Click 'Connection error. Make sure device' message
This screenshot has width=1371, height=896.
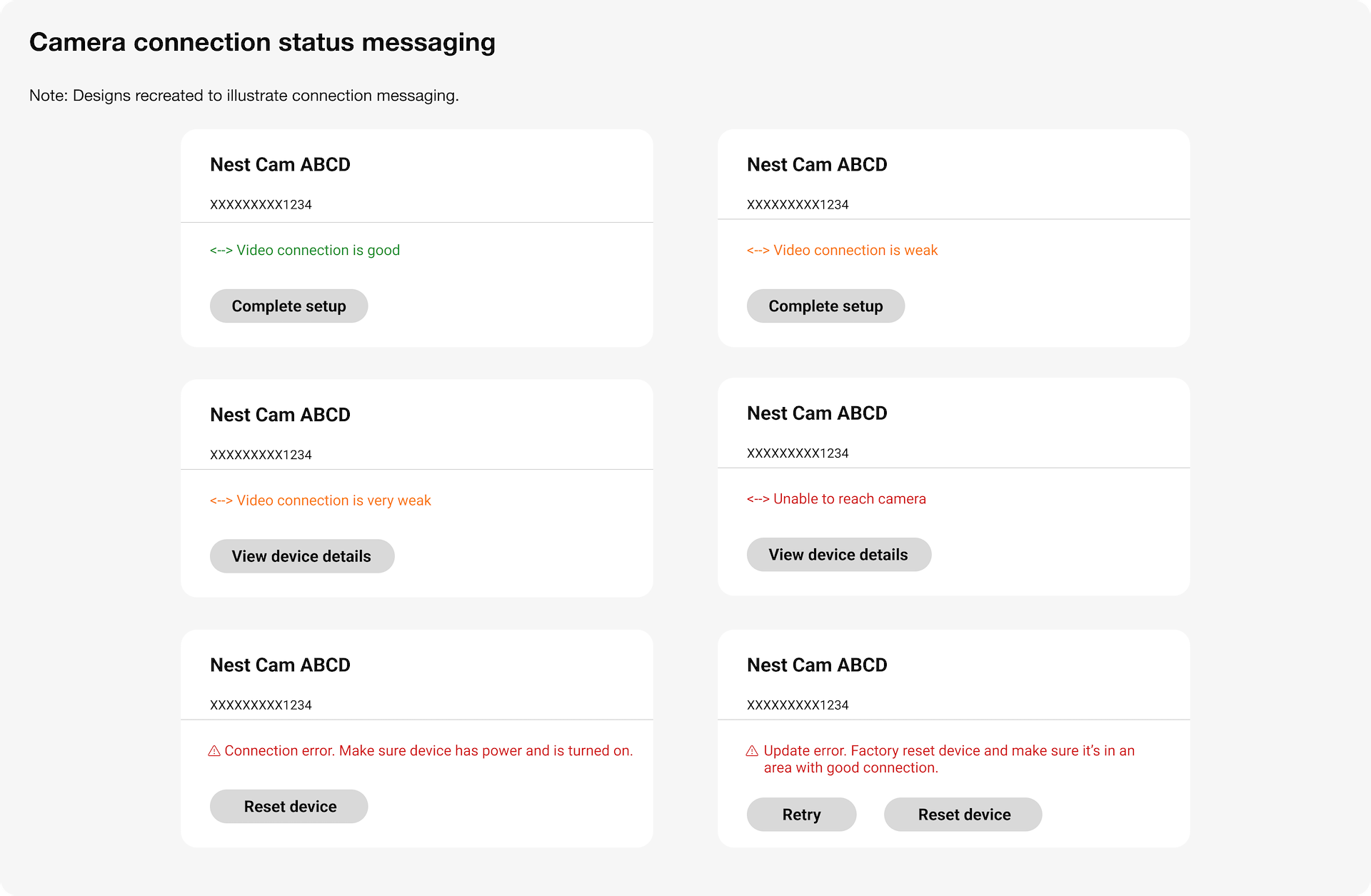click(x=428, y=751)
